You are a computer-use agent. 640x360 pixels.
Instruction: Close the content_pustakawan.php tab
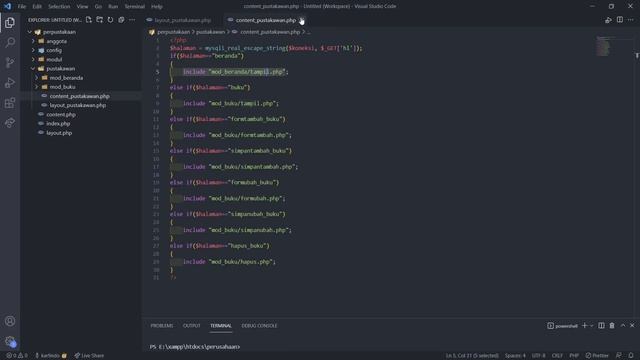click(x=302, y=20)
